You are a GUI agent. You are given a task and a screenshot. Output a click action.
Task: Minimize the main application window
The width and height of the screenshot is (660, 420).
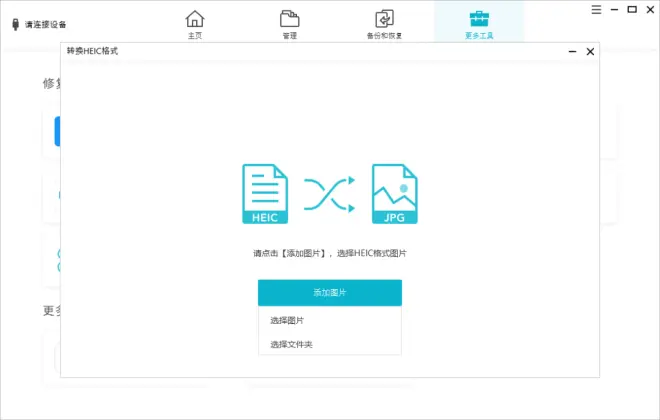point(615,9)
